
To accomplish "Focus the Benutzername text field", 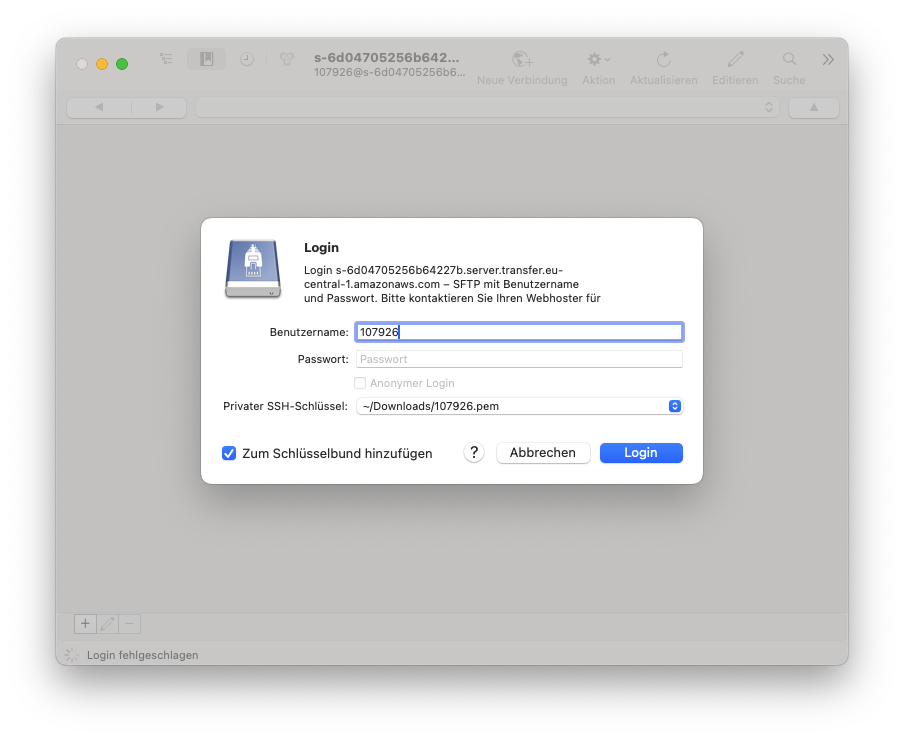I will pyautogui.click(x=519, y=332).
